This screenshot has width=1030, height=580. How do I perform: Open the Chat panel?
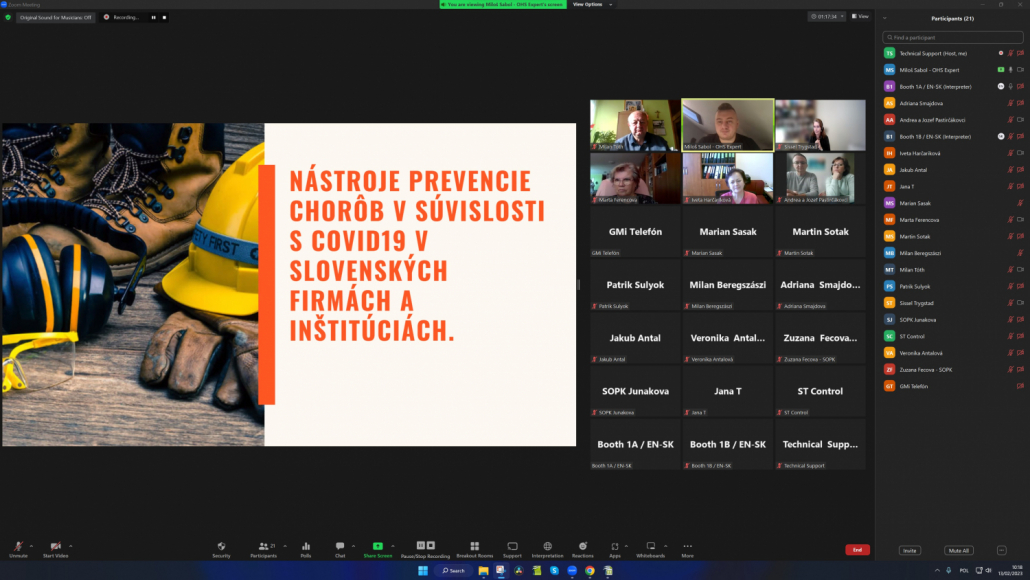pyautogui.click(x=340, y=547)
